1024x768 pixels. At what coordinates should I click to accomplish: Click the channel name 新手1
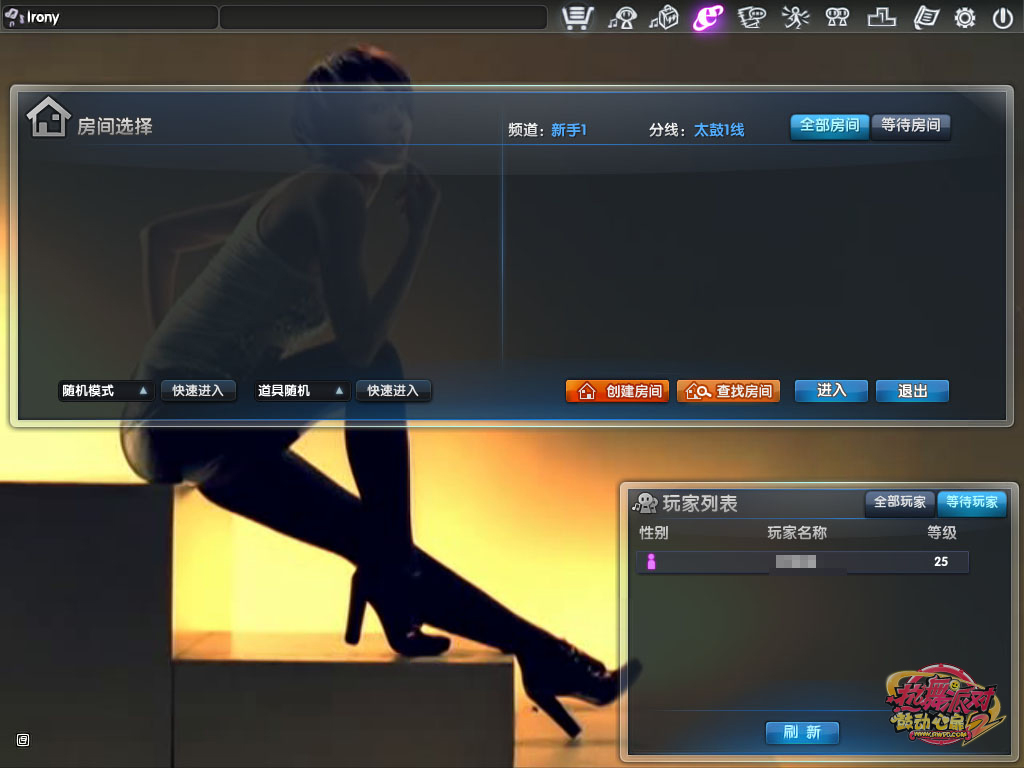[x=568, y=130]
